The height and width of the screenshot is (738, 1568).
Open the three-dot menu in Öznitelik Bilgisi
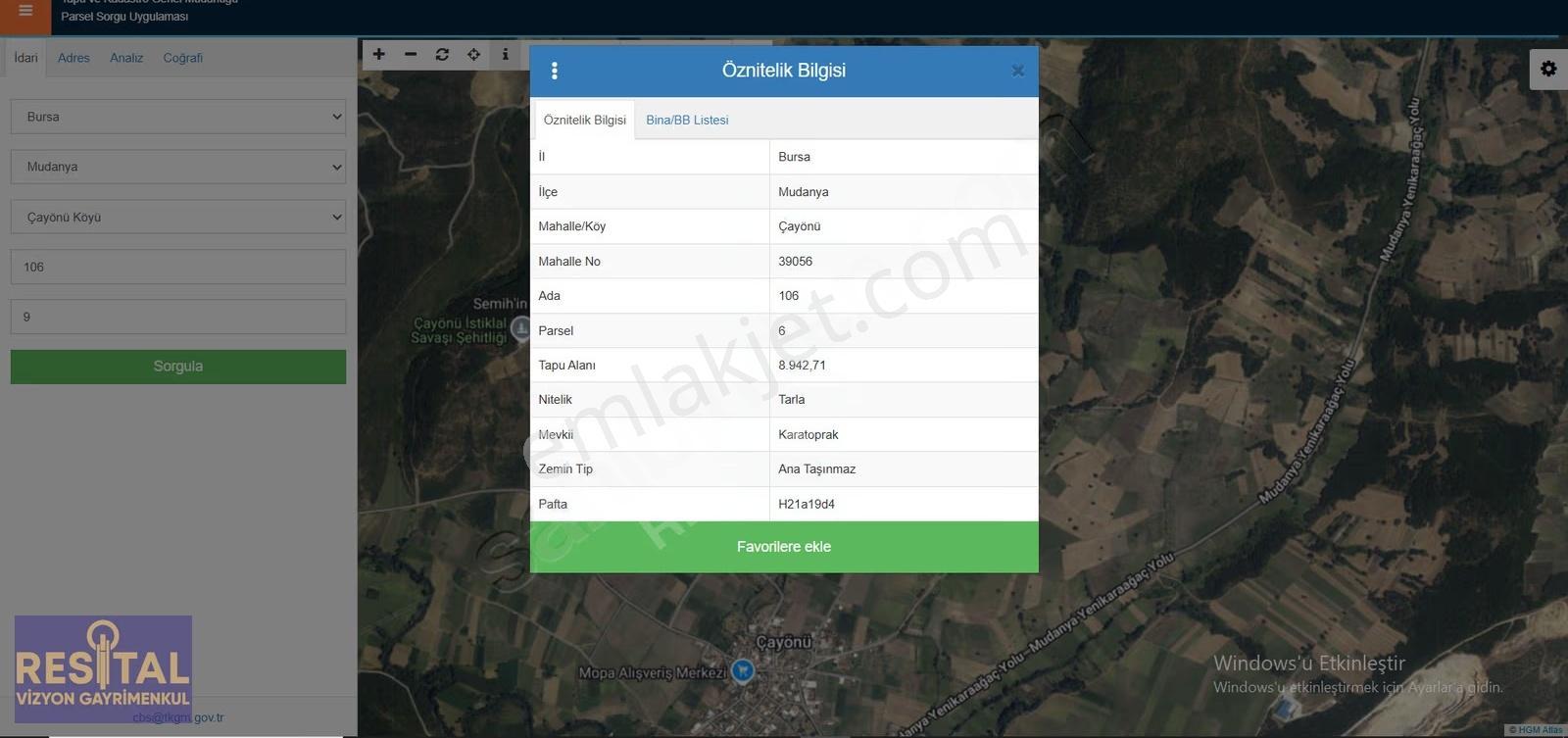(555, 71)
